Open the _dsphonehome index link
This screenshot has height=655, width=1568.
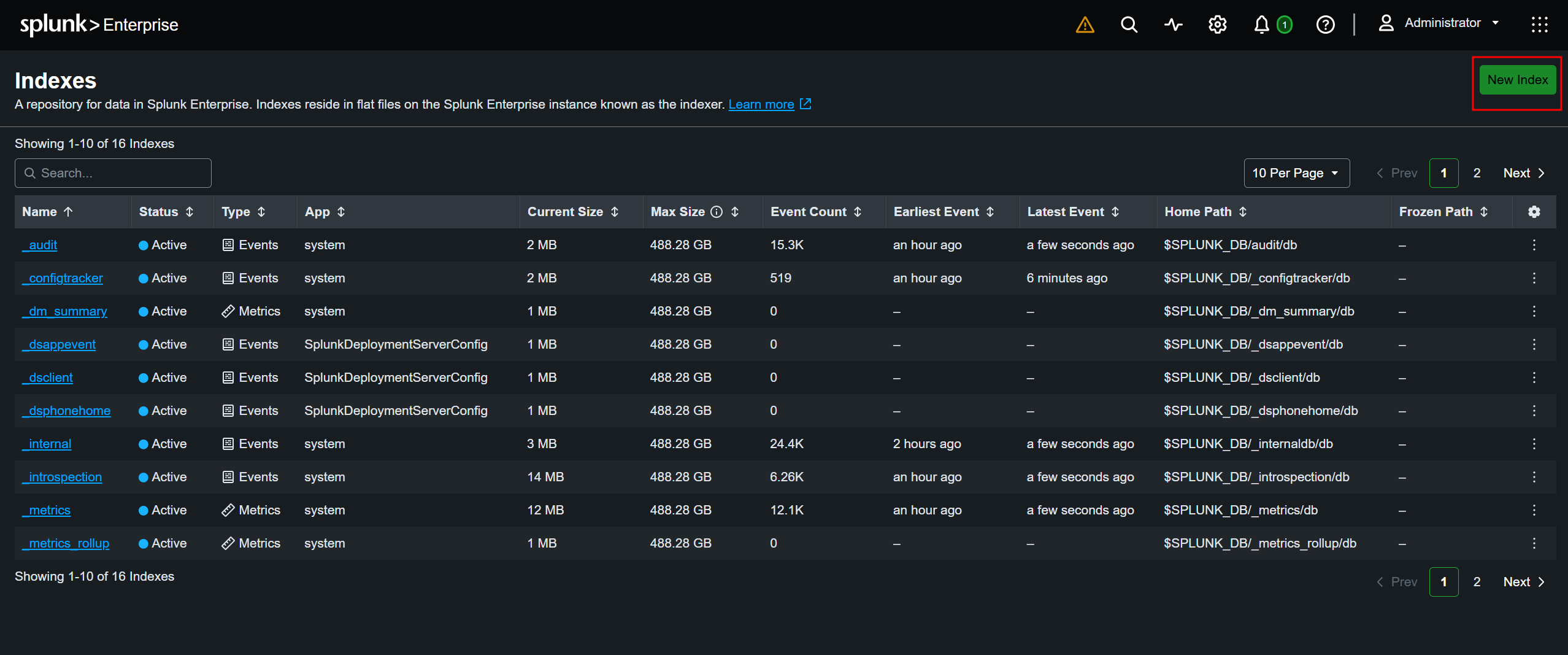(67, 411)
